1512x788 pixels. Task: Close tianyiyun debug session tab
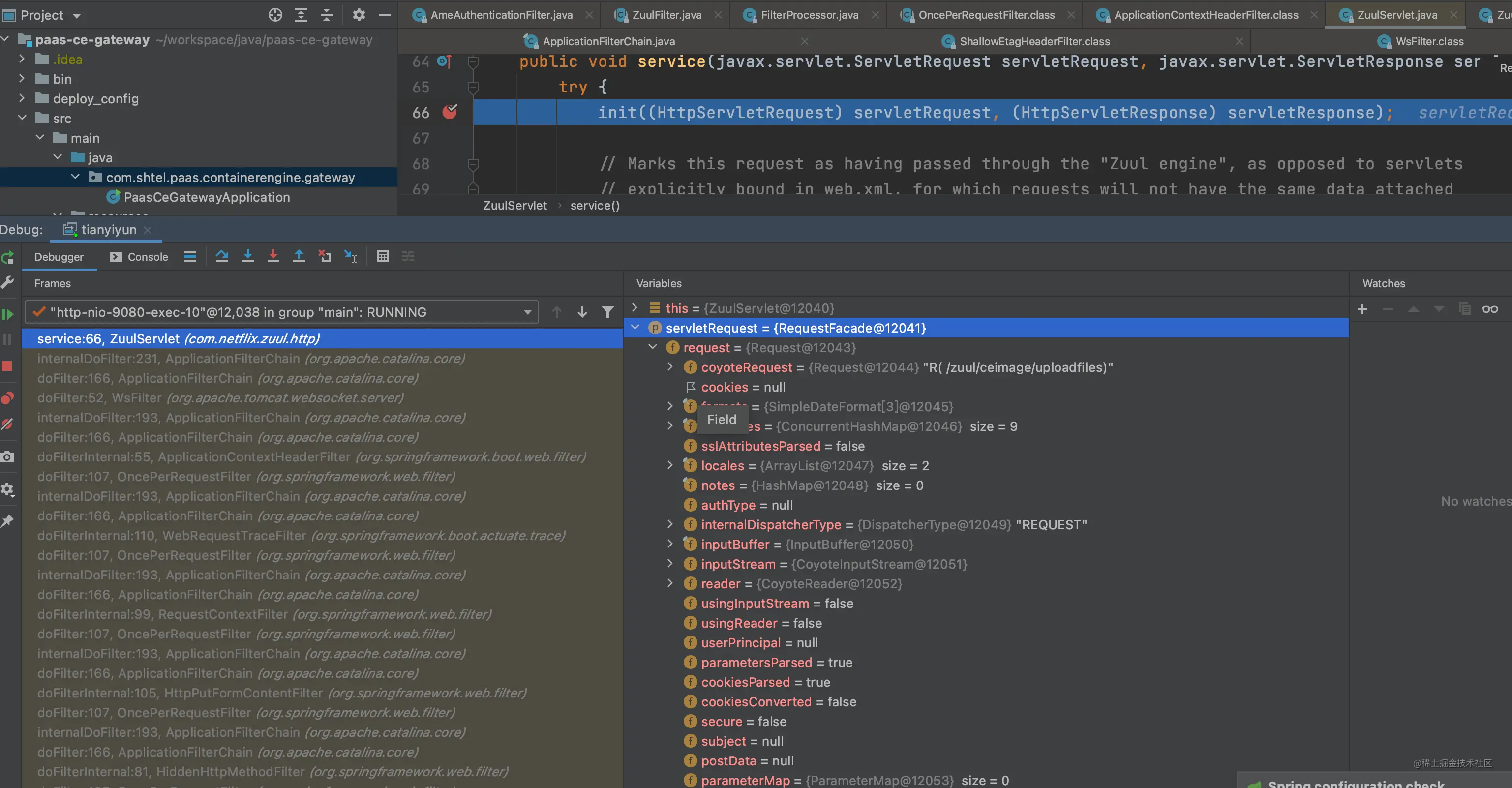click(148, 230)
